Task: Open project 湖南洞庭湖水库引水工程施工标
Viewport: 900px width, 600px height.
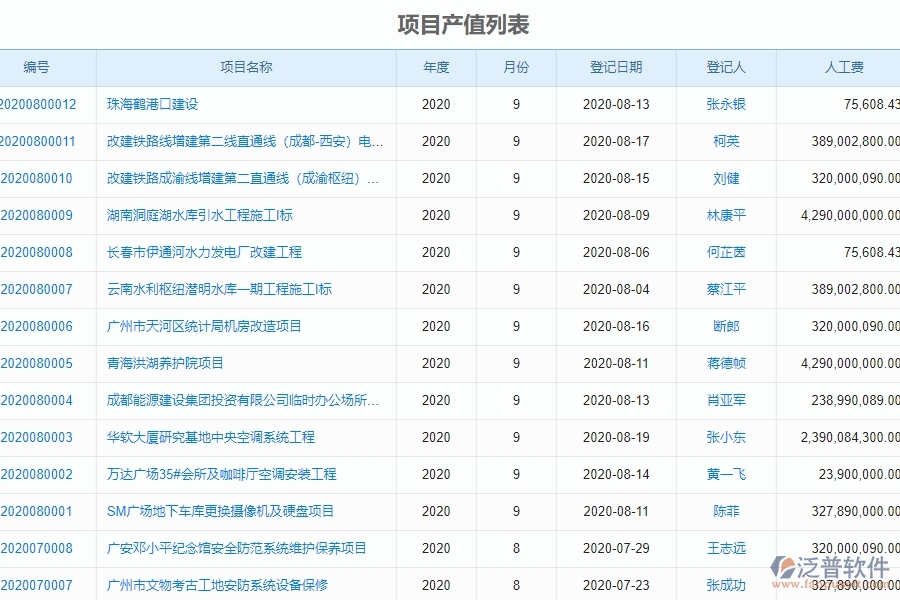Action: point(198,215)
